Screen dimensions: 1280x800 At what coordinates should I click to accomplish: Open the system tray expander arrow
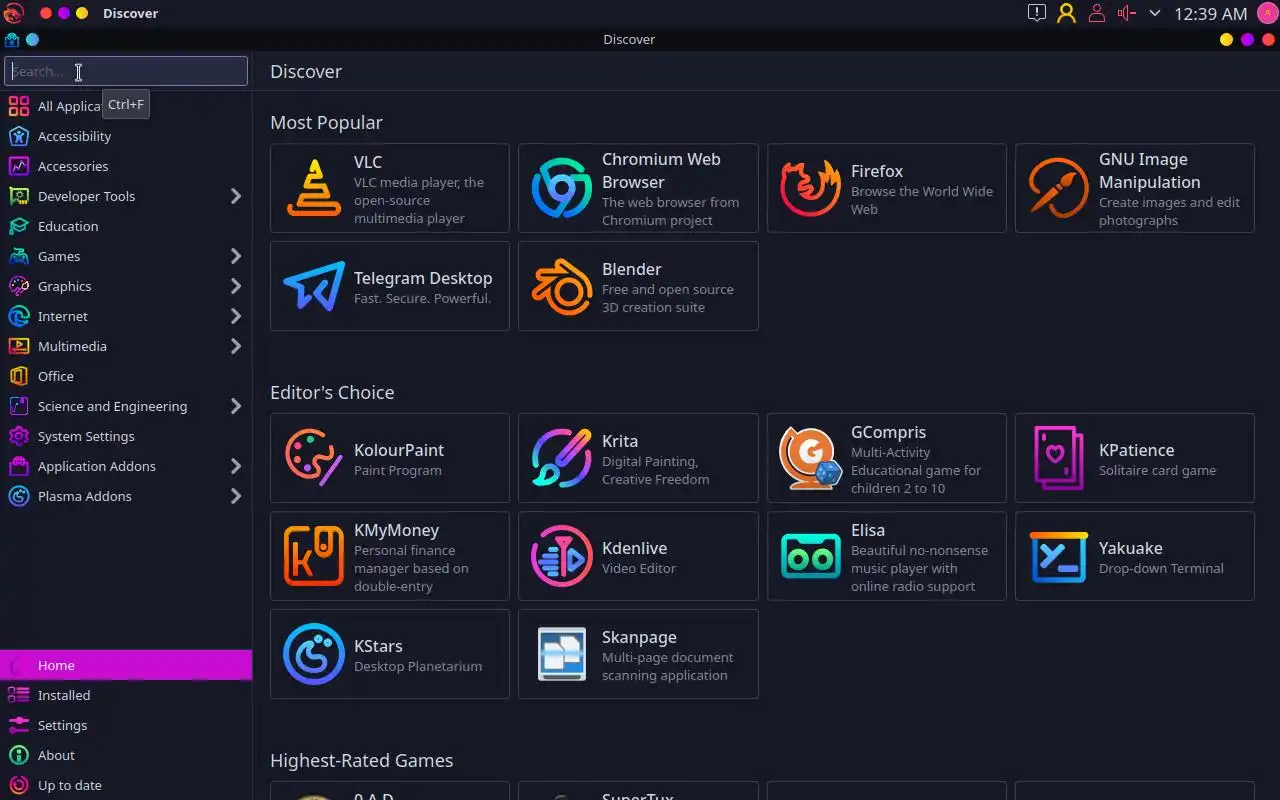click(x=1155, y=13)
